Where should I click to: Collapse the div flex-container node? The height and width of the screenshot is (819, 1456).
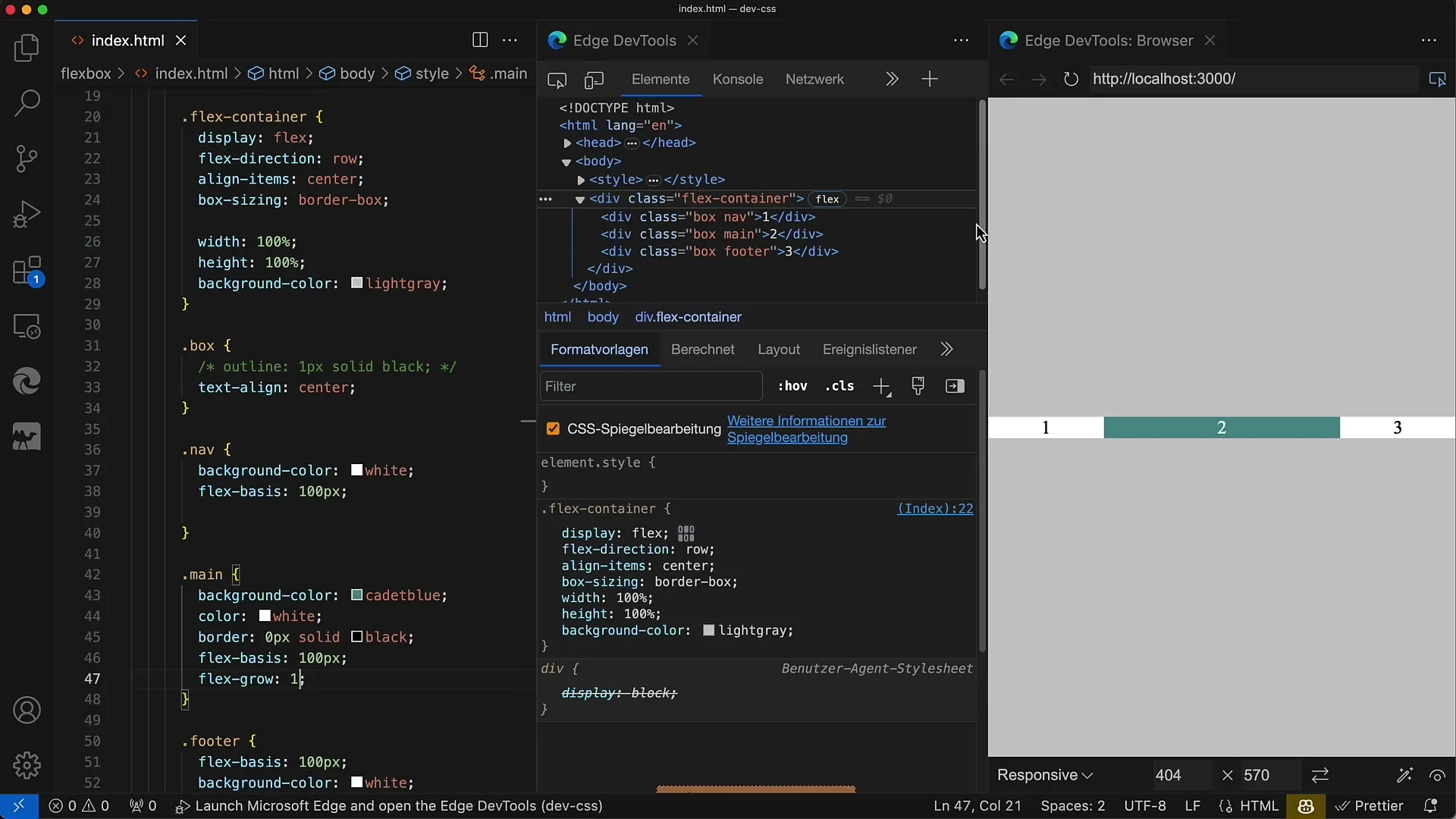tap(579, 199)
